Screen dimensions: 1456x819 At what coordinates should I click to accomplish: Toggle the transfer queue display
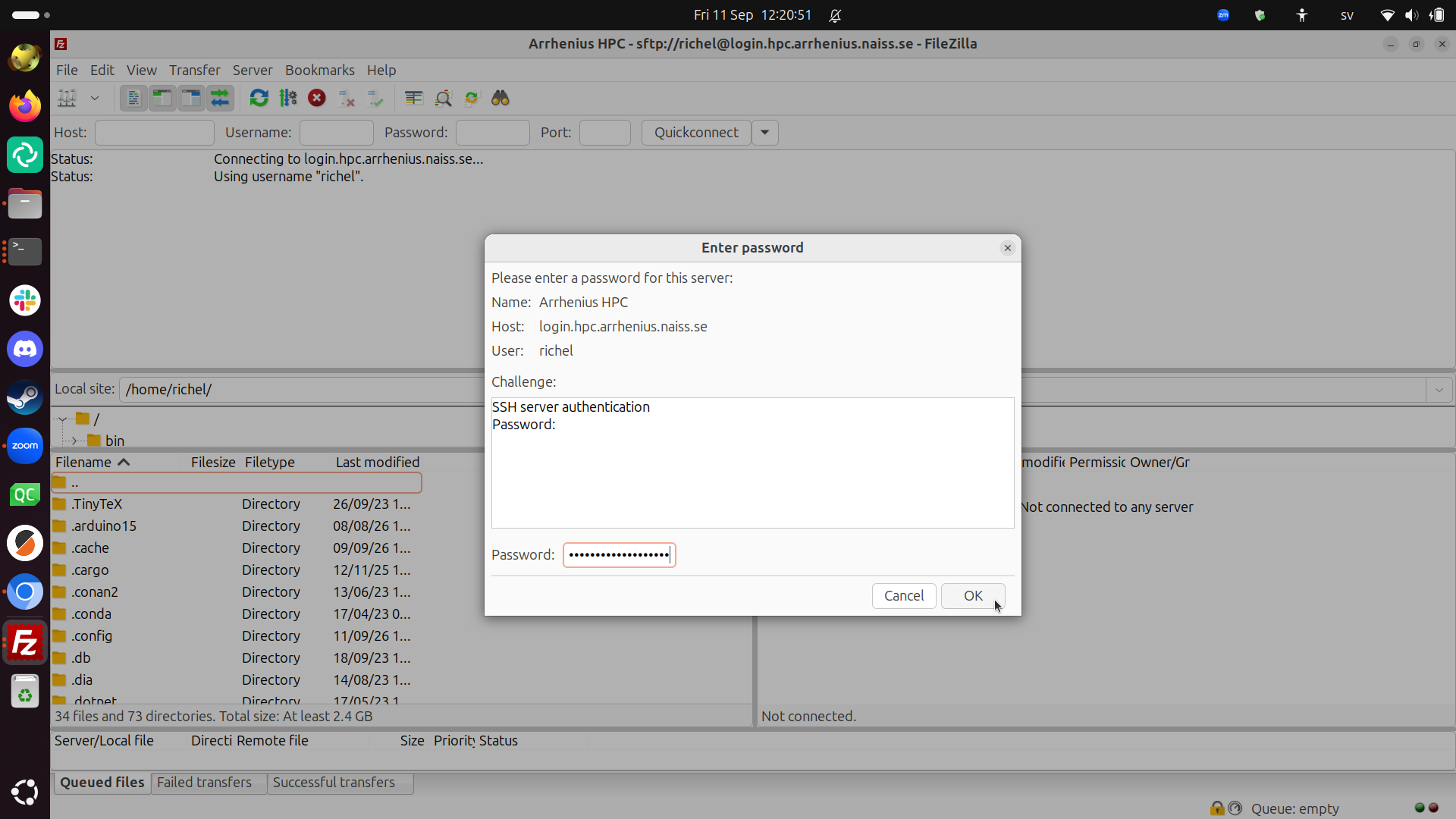(x=220, y=99)
